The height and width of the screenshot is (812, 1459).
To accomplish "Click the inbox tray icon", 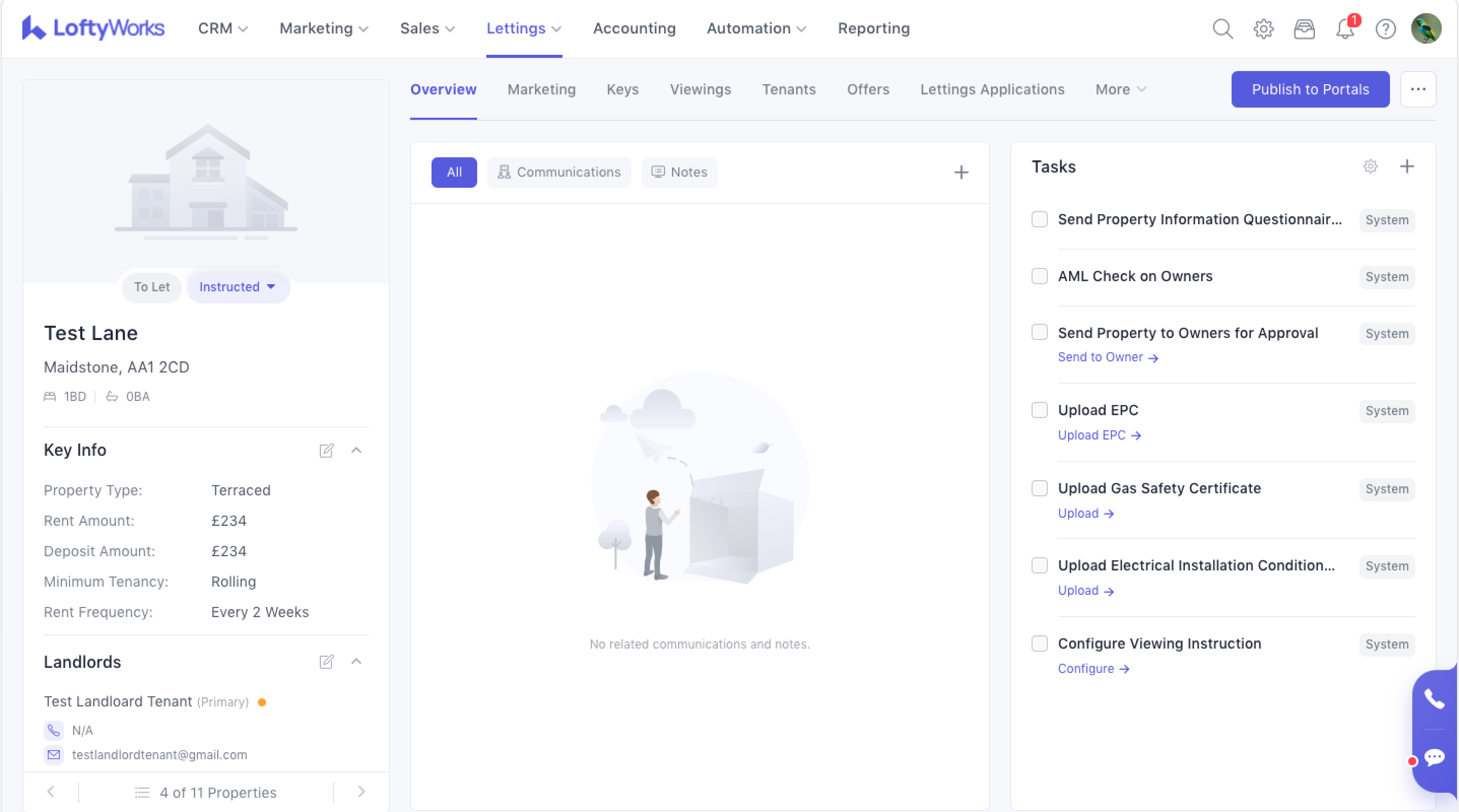I will [x=1304, y=28].
